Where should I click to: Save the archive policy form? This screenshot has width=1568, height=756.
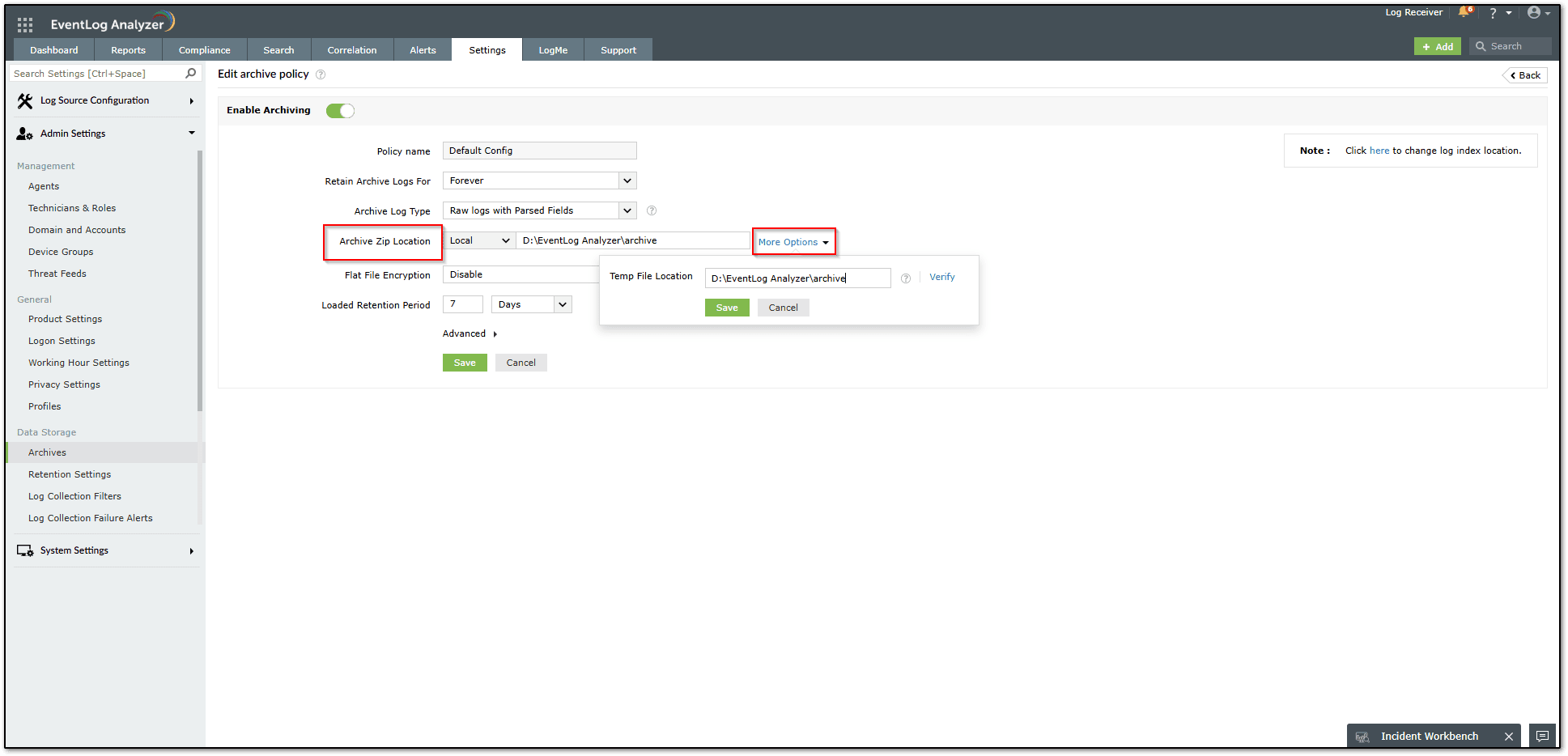[x=465, y=363]
